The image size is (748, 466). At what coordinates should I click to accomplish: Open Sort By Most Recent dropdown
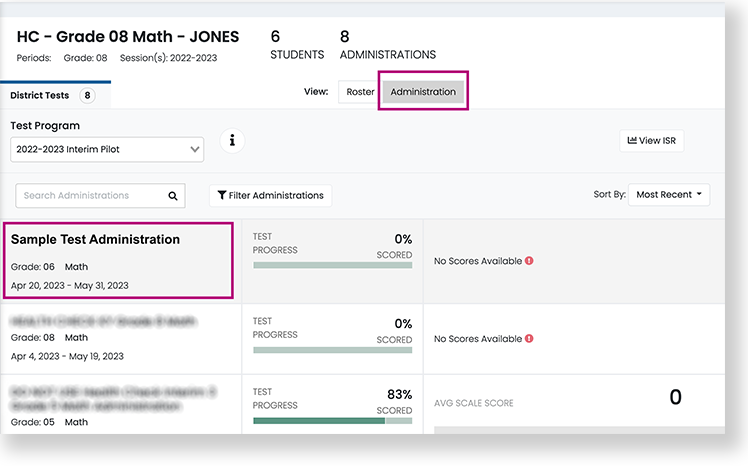[x=669, y=195]
